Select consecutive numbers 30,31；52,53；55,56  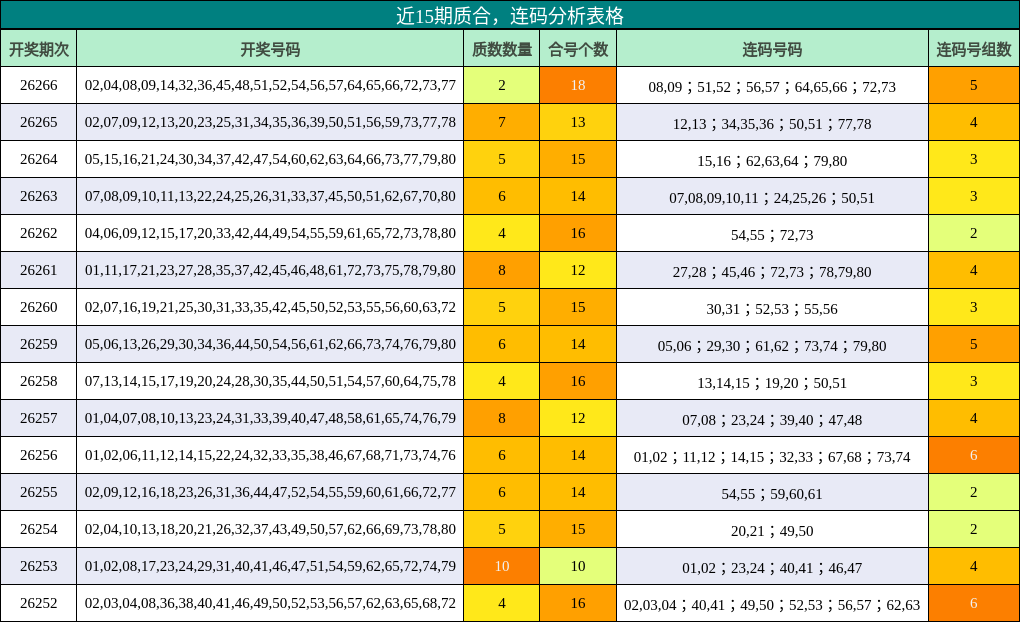(x=772, y=309)
